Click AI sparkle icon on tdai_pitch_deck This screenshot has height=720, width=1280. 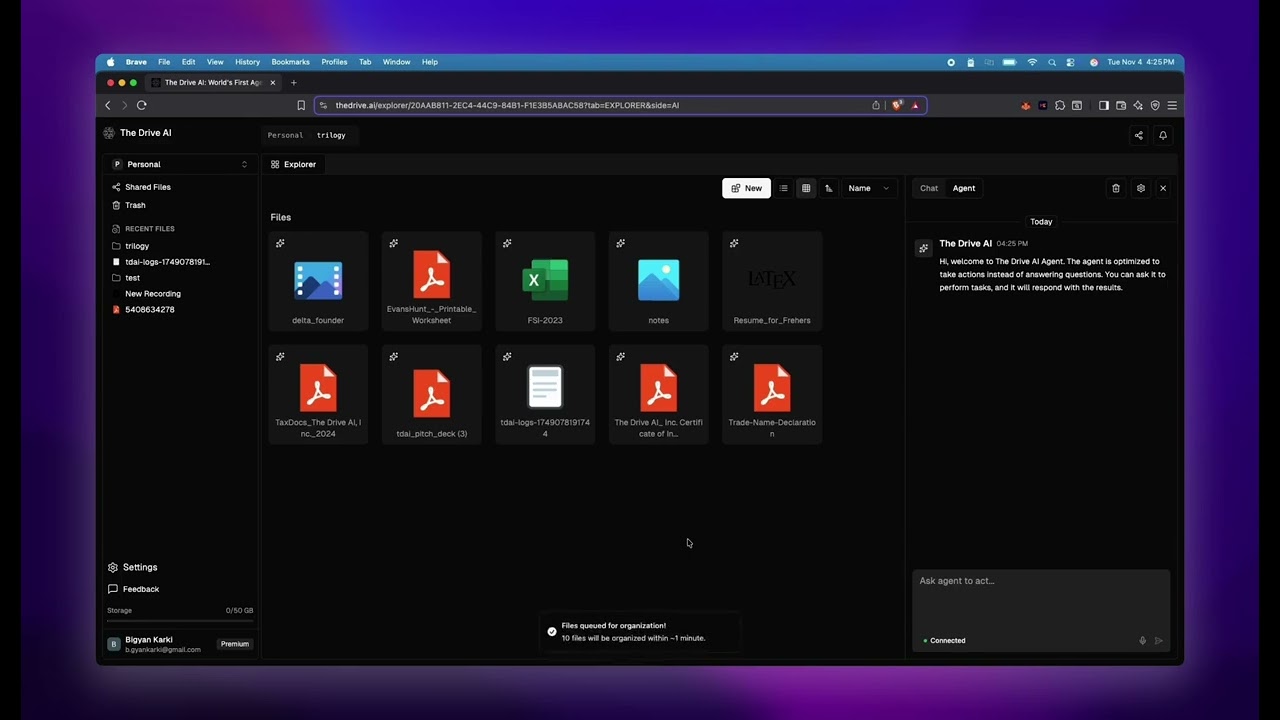[394, 356]
